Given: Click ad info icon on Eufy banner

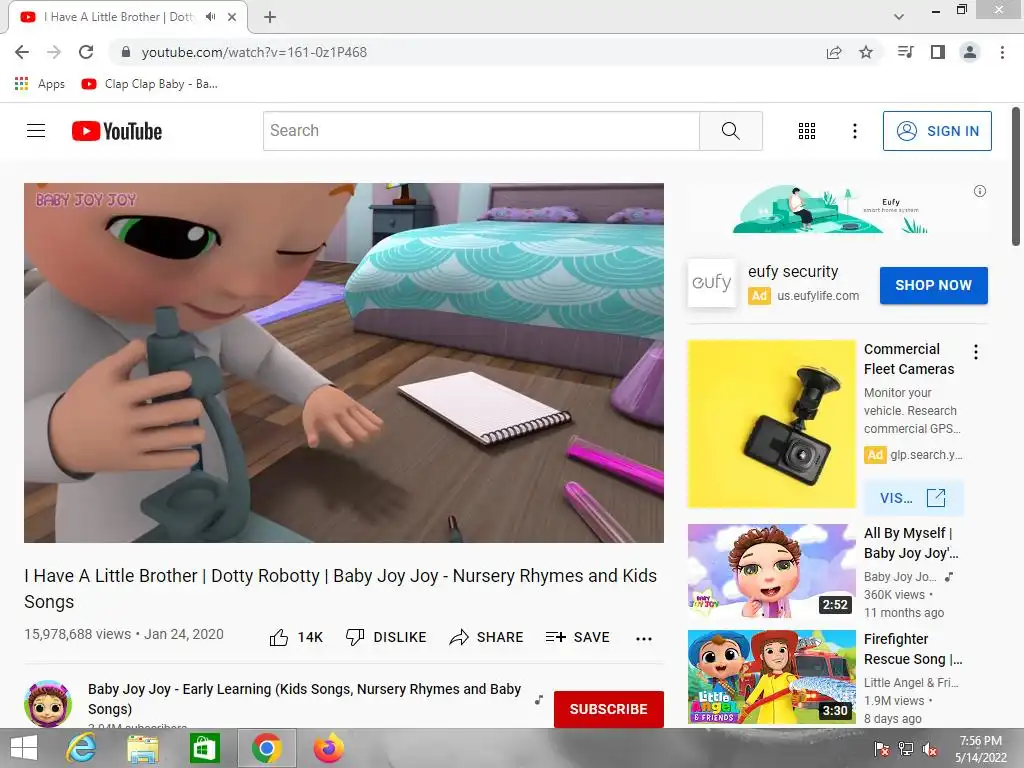Looking at the screenshot, I should pyautogui.click(x=980, y=191).
